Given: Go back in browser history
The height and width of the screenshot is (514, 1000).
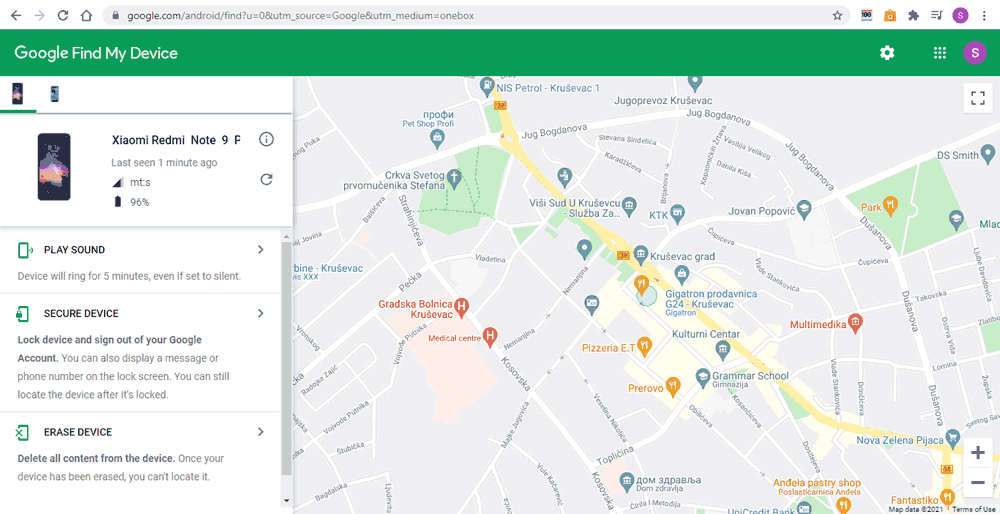Looking at the screenshot, I should point(16,16).
